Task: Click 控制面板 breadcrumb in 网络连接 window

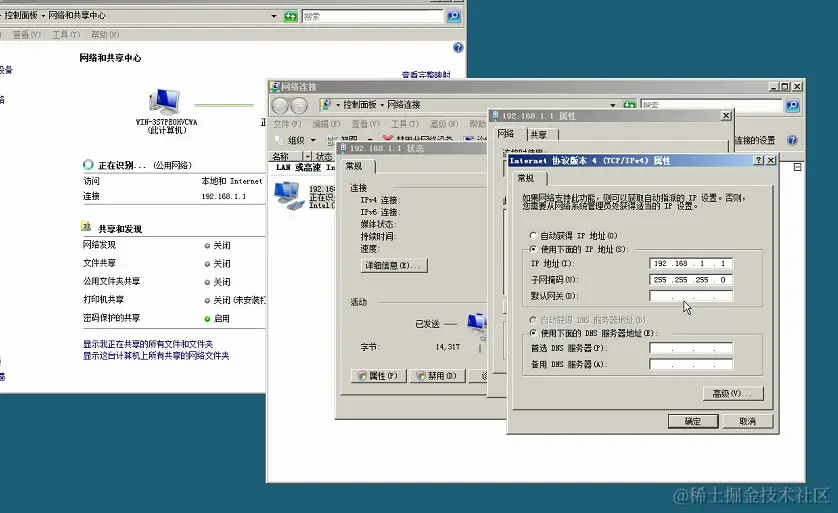Action: coord(360,105)
